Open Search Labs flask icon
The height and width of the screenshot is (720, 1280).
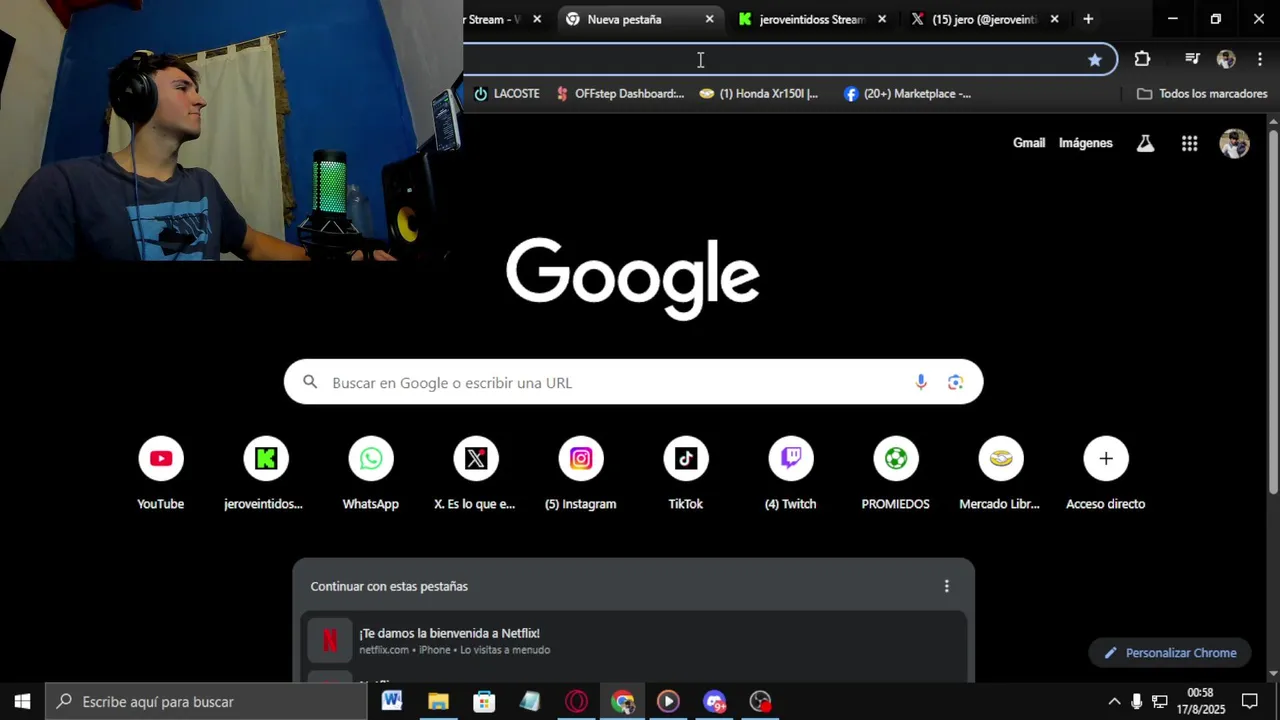1146,143
